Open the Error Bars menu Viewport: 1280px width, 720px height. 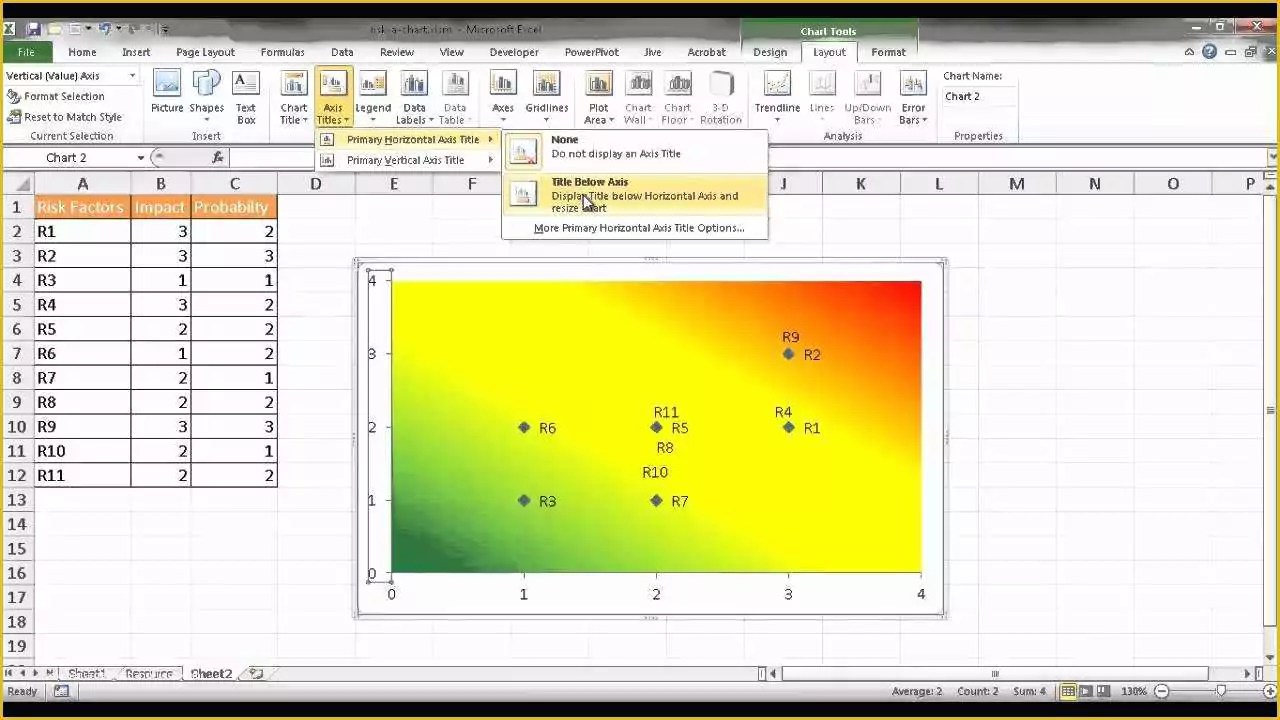point(913,97)
